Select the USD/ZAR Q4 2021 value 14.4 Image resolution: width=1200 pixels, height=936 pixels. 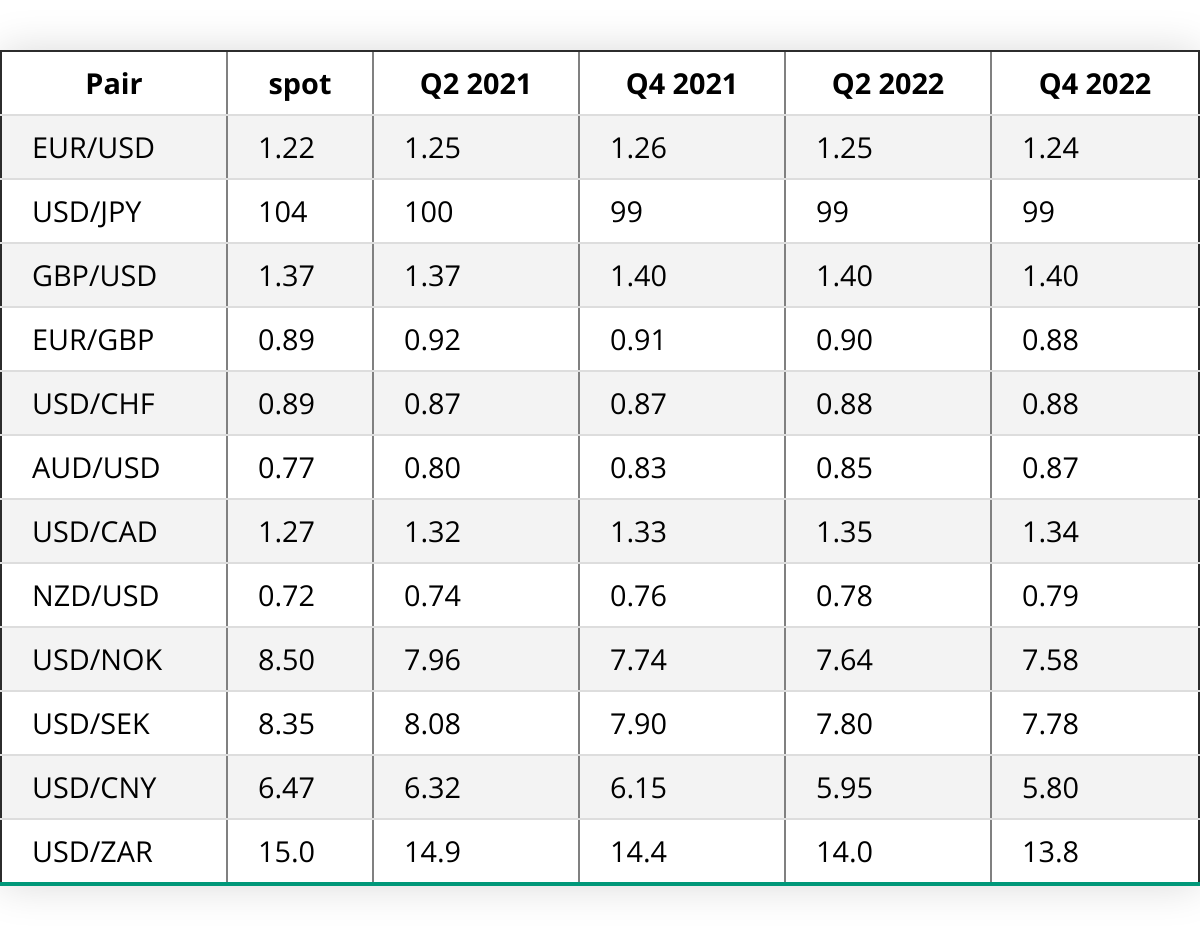pos(638,851)
